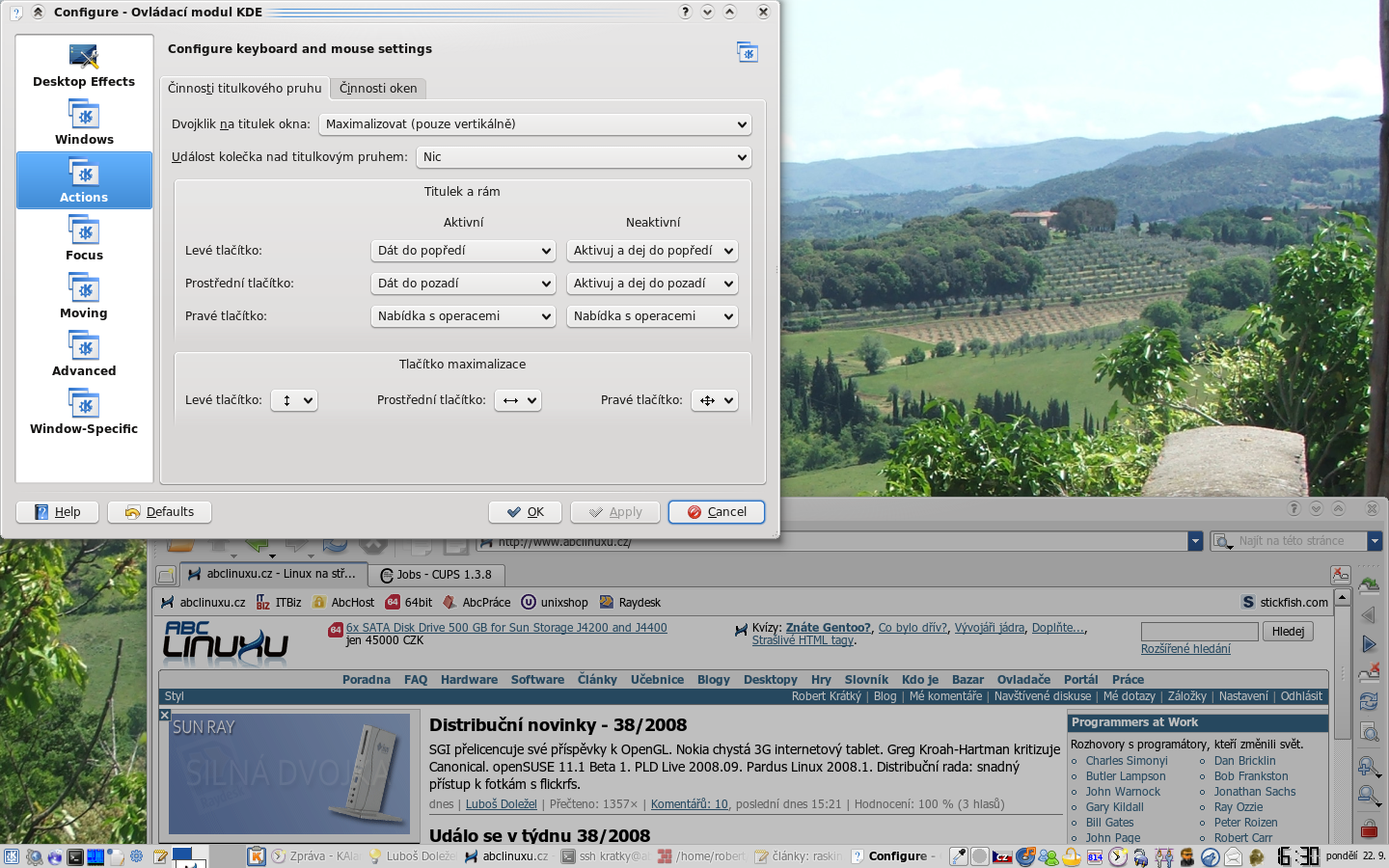Screen dimensions: 1389x868
Task: Switch to Jobs - CUPS 1.3.8 browser tab
Action: coord(436,575)
